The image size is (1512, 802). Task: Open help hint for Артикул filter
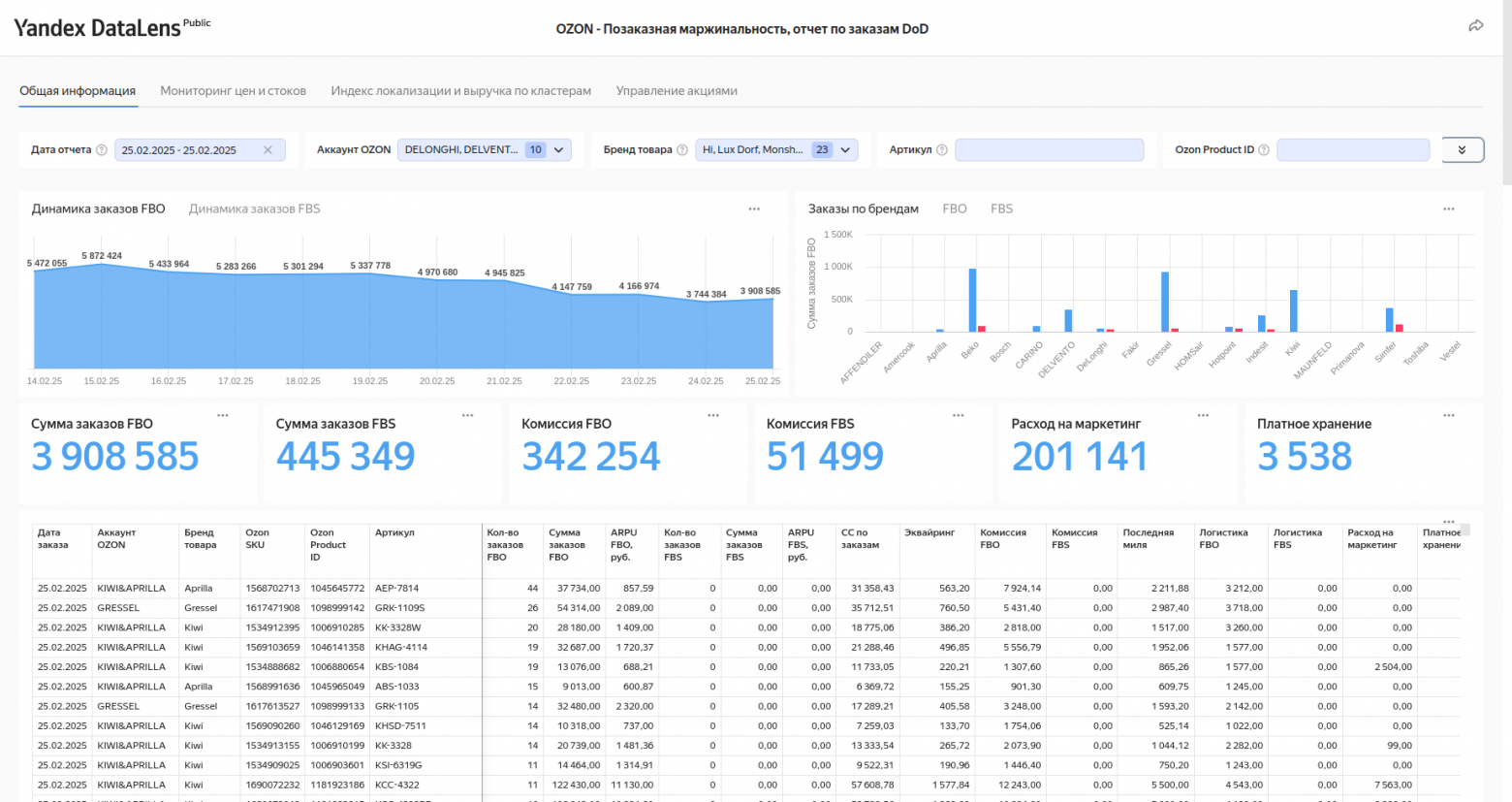pos(942,150)
